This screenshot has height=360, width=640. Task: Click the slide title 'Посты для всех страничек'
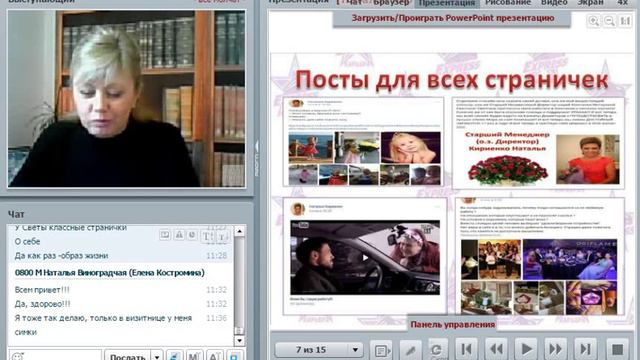(x=451, y=80)
